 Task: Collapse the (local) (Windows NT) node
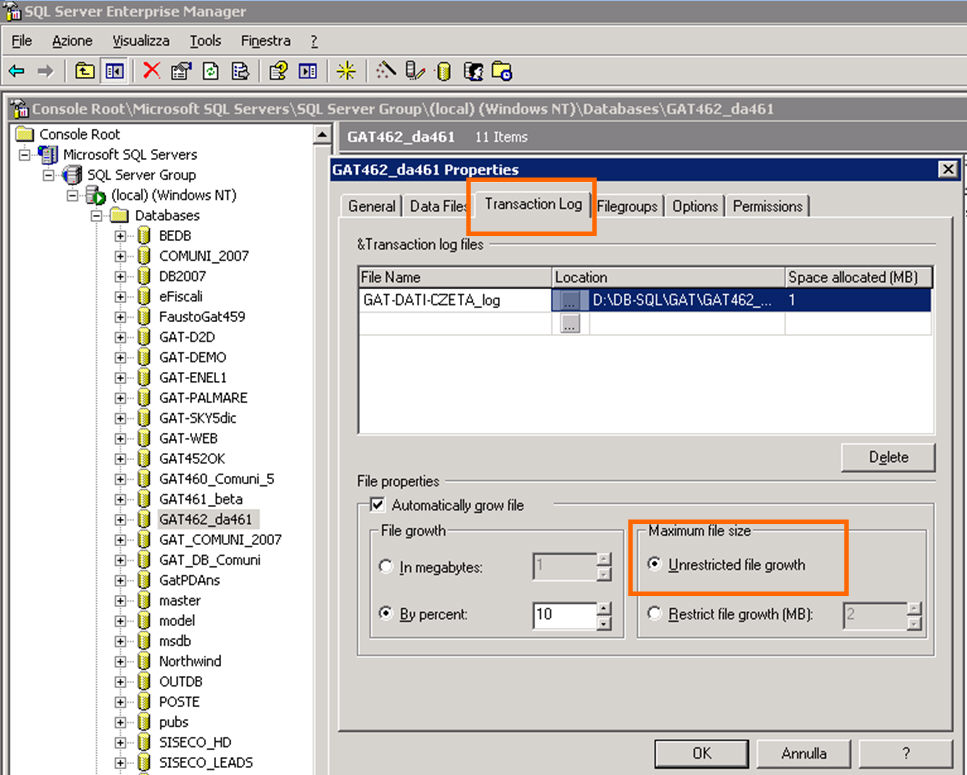72,195
